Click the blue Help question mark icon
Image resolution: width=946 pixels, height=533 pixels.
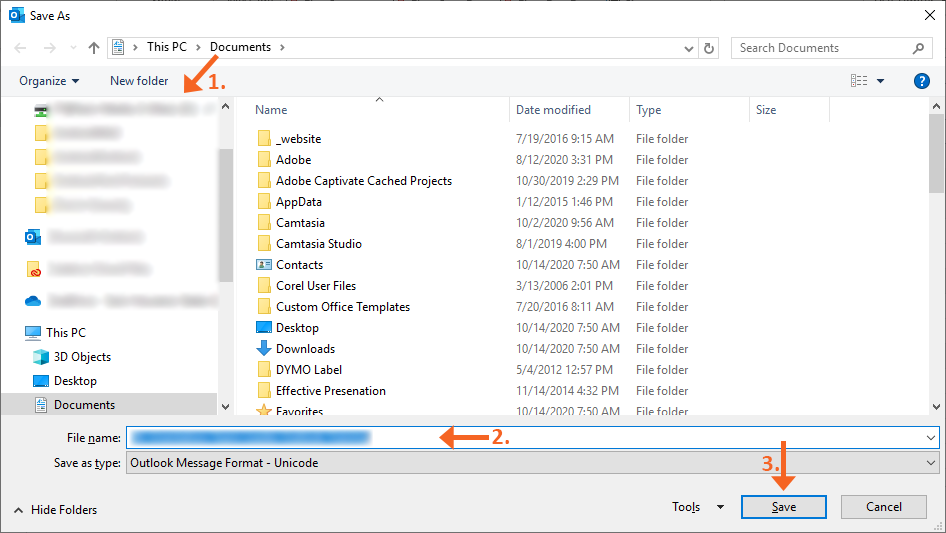click(921, 81)
